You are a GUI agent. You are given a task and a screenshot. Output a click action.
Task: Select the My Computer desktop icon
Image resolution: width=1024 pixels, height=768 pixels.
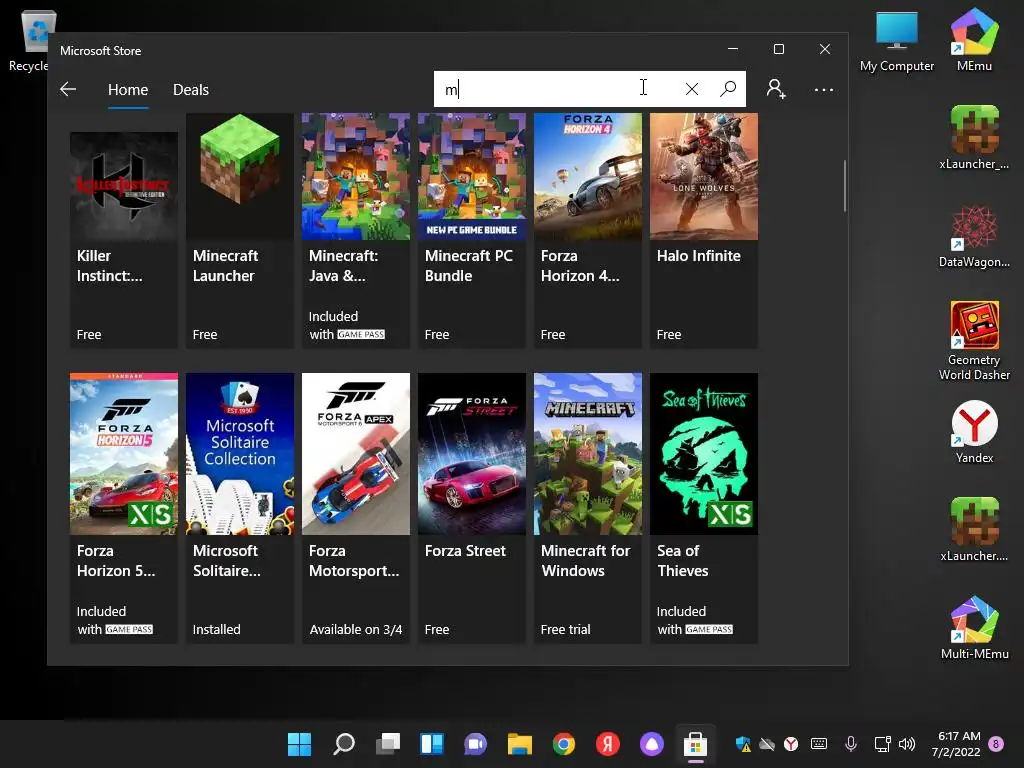pyautogui.click(x=897, y=41)
